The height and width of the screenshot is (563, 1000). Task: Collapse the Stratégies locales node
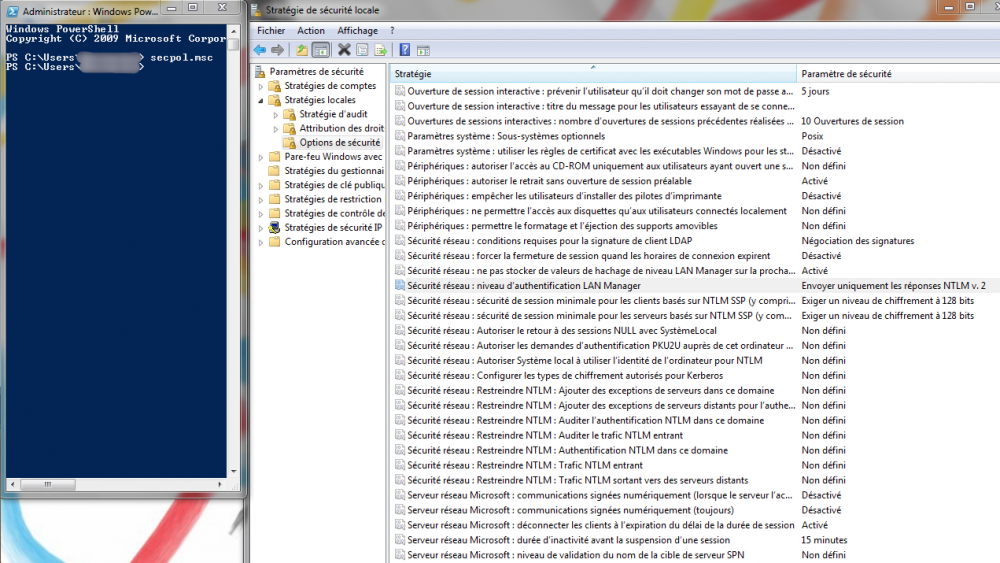tap(262, 100)
